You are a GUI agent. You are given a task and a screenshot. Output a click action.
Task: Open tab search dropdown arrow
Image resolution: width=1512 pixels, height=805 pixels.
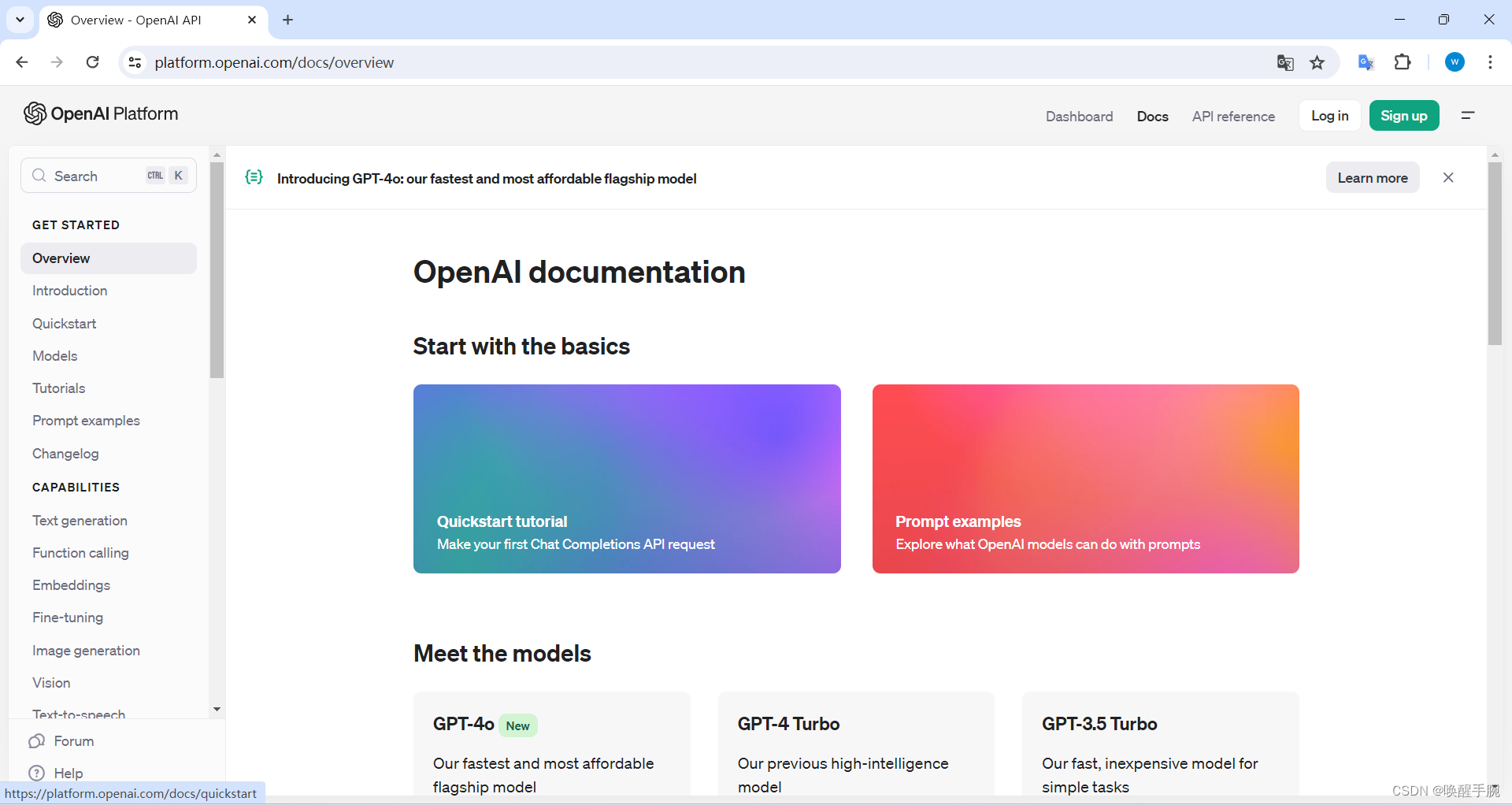20,20
